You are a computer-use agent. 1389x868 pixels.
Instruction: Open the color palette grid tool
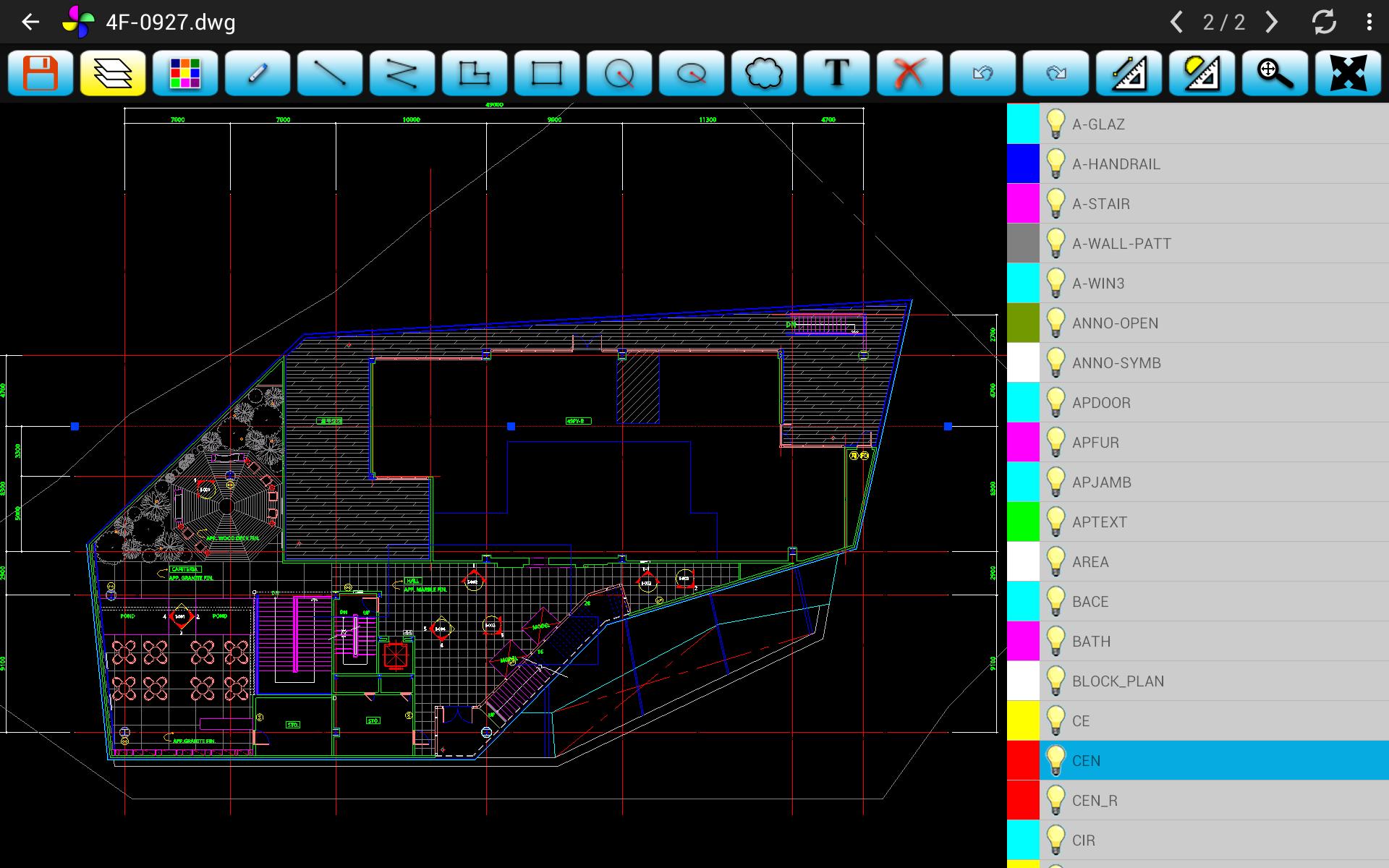pos(185,73)
